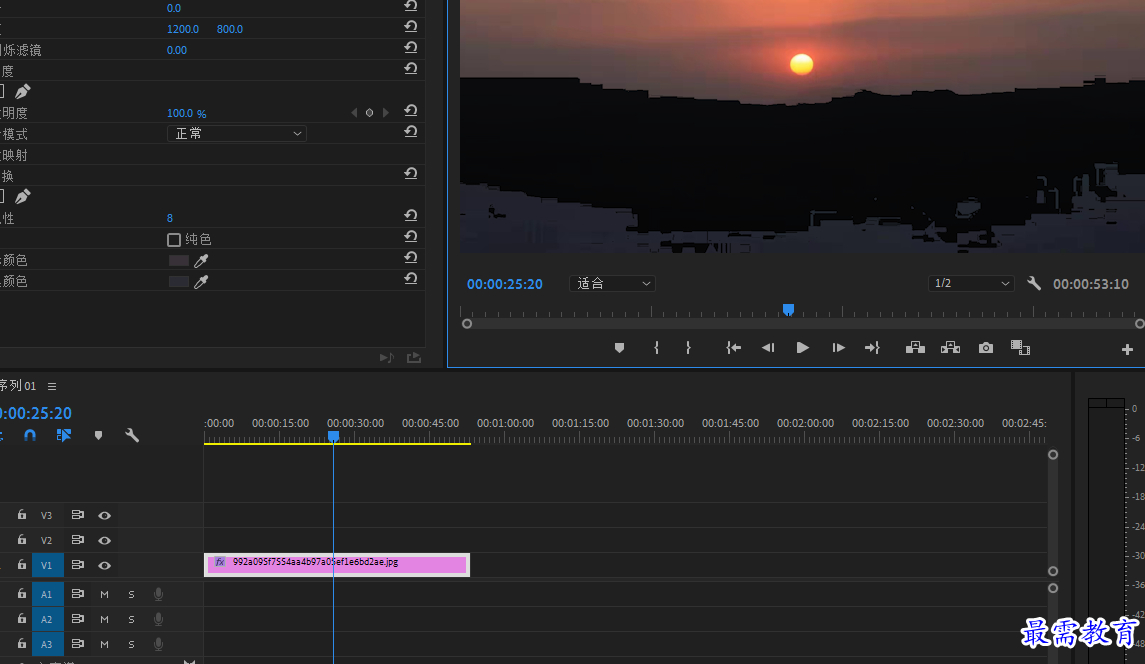The height and width of the screenshot is (664, 1145).
Task: Pick color with second eyedropper
Action: click(x=201, y=282)
